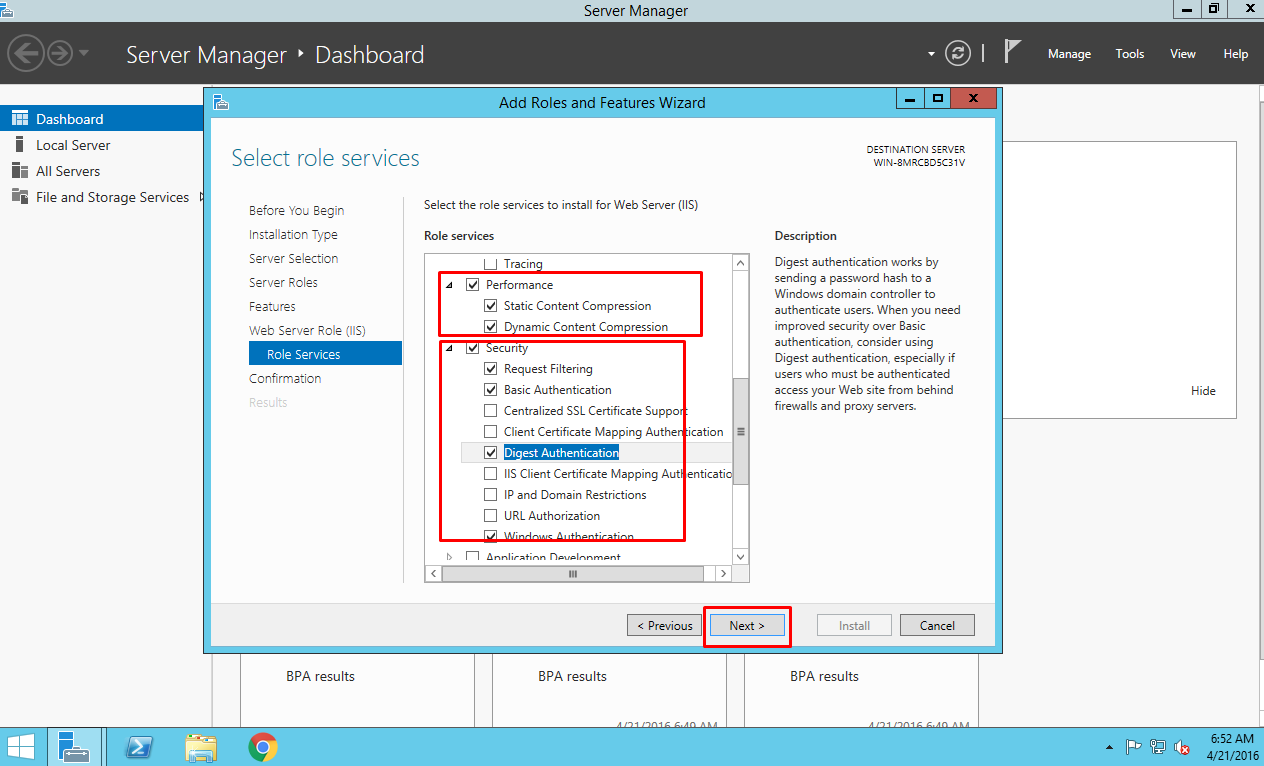Go to the Features wizard step

(x=272, y=306)
